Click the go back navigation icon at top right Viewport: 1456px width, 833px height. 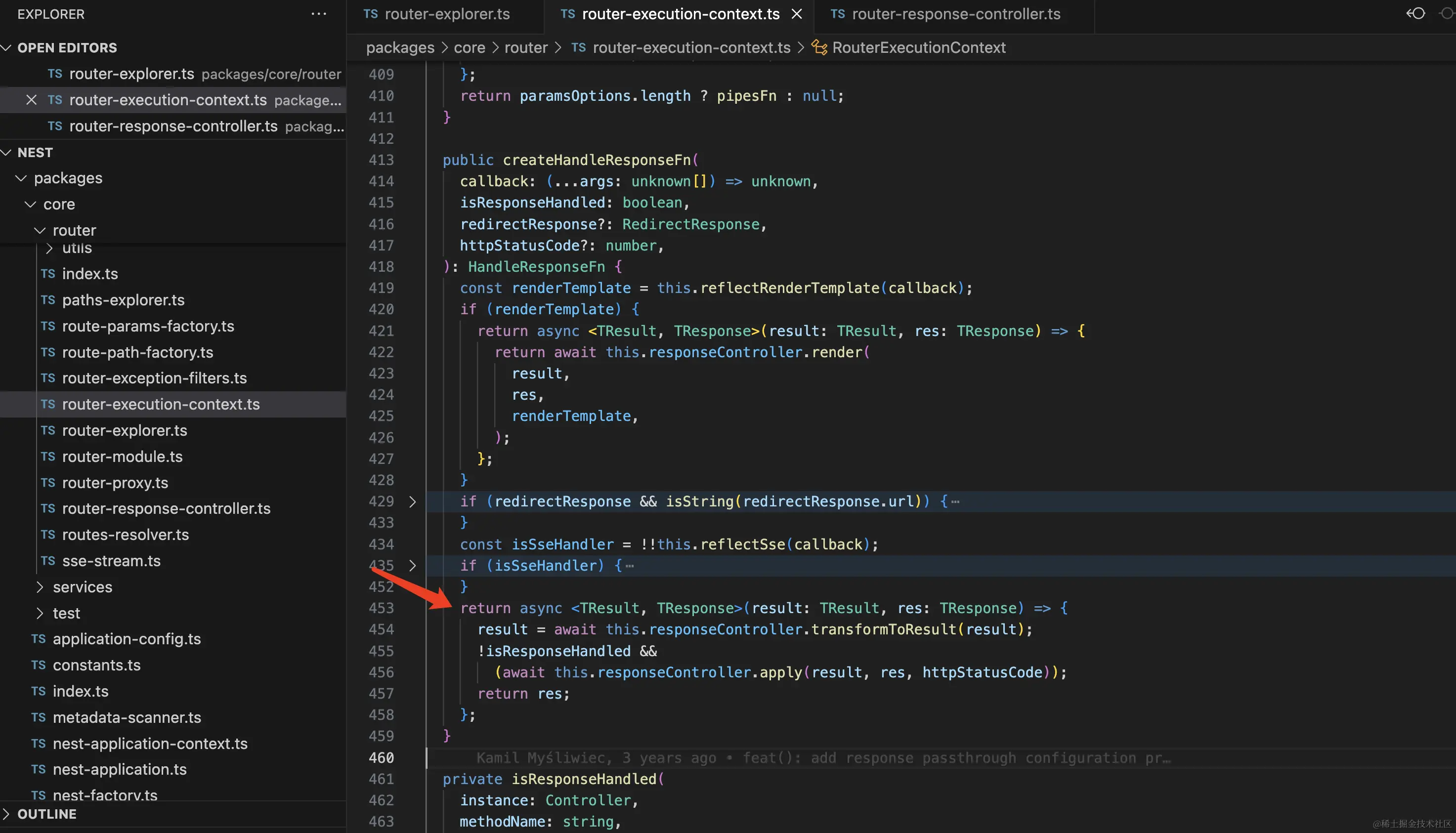(x=1416, y=13)
